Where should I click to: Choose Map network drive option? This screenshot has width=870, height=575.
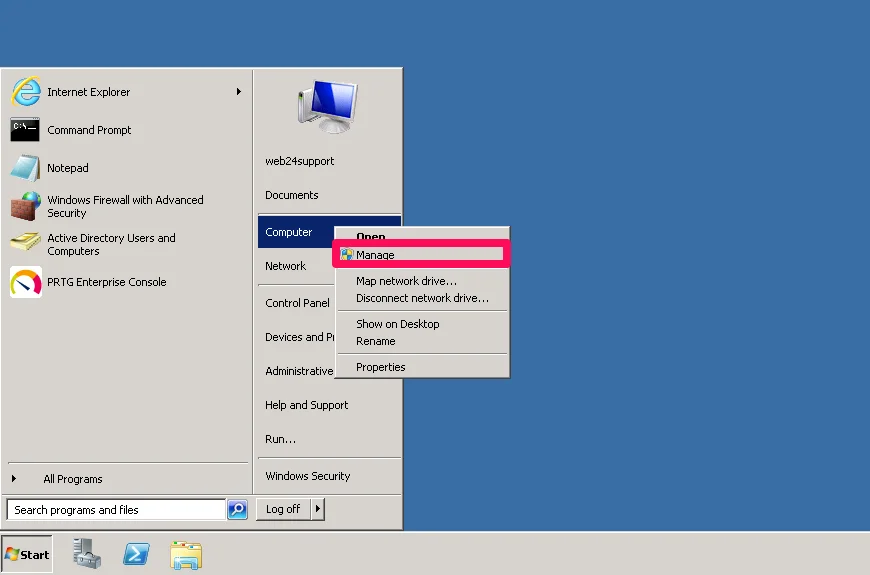click(x=421, y=281)
